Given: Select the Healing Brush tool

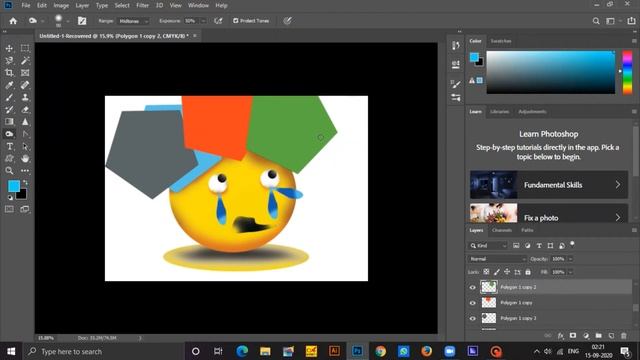Looking at the screenshot, I should pyautogui.click(x=25, y=85).
